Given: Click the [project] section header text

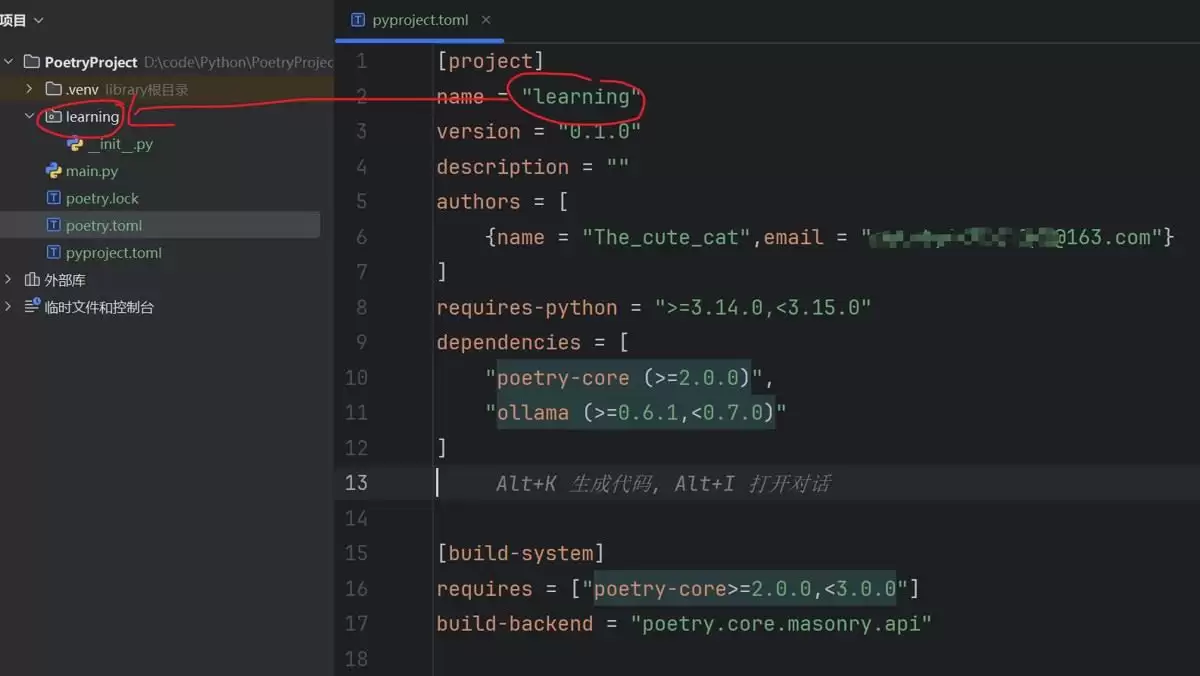Looking at the screenshot, I should click(x=490, y=61).
